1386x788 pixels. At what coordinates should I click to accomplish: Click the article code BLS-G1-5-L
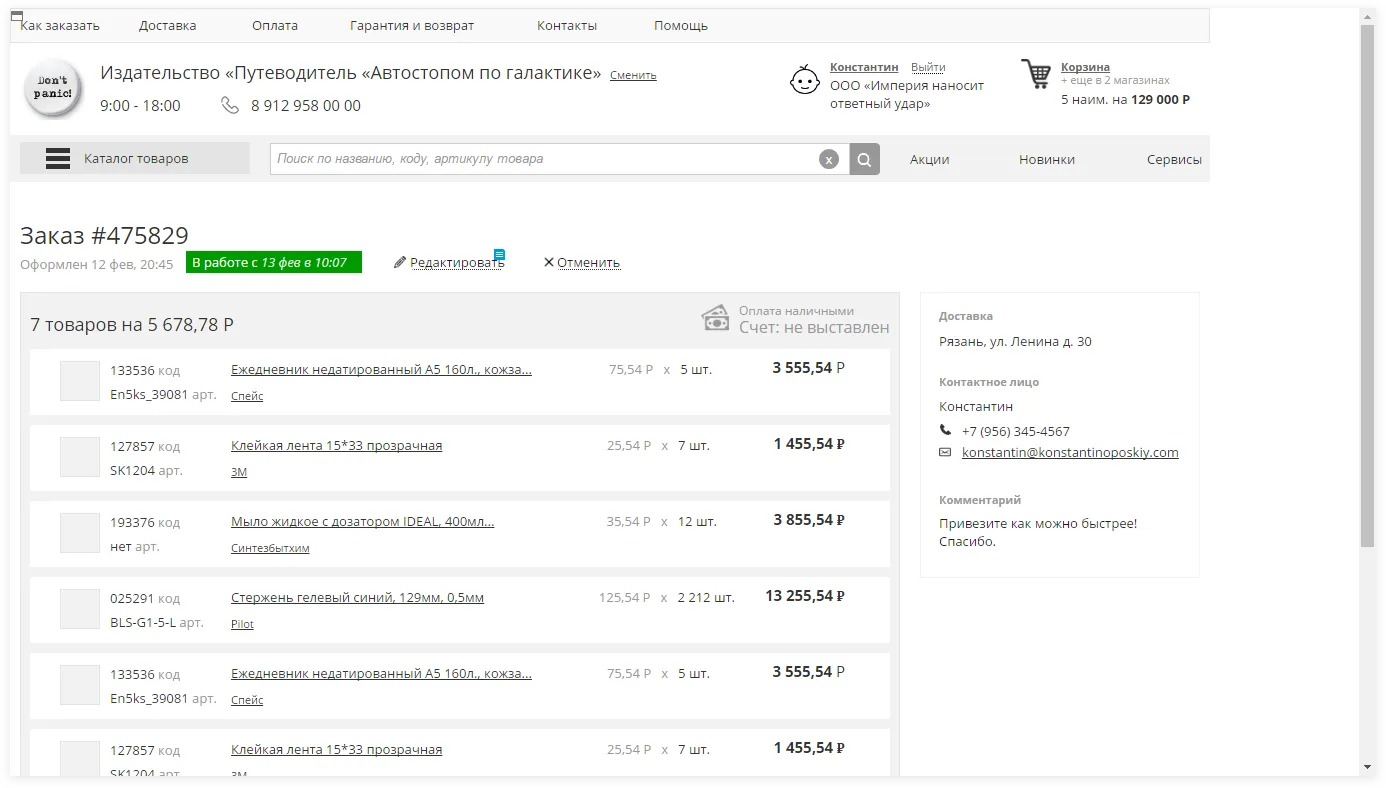click(x=143, y=622)
